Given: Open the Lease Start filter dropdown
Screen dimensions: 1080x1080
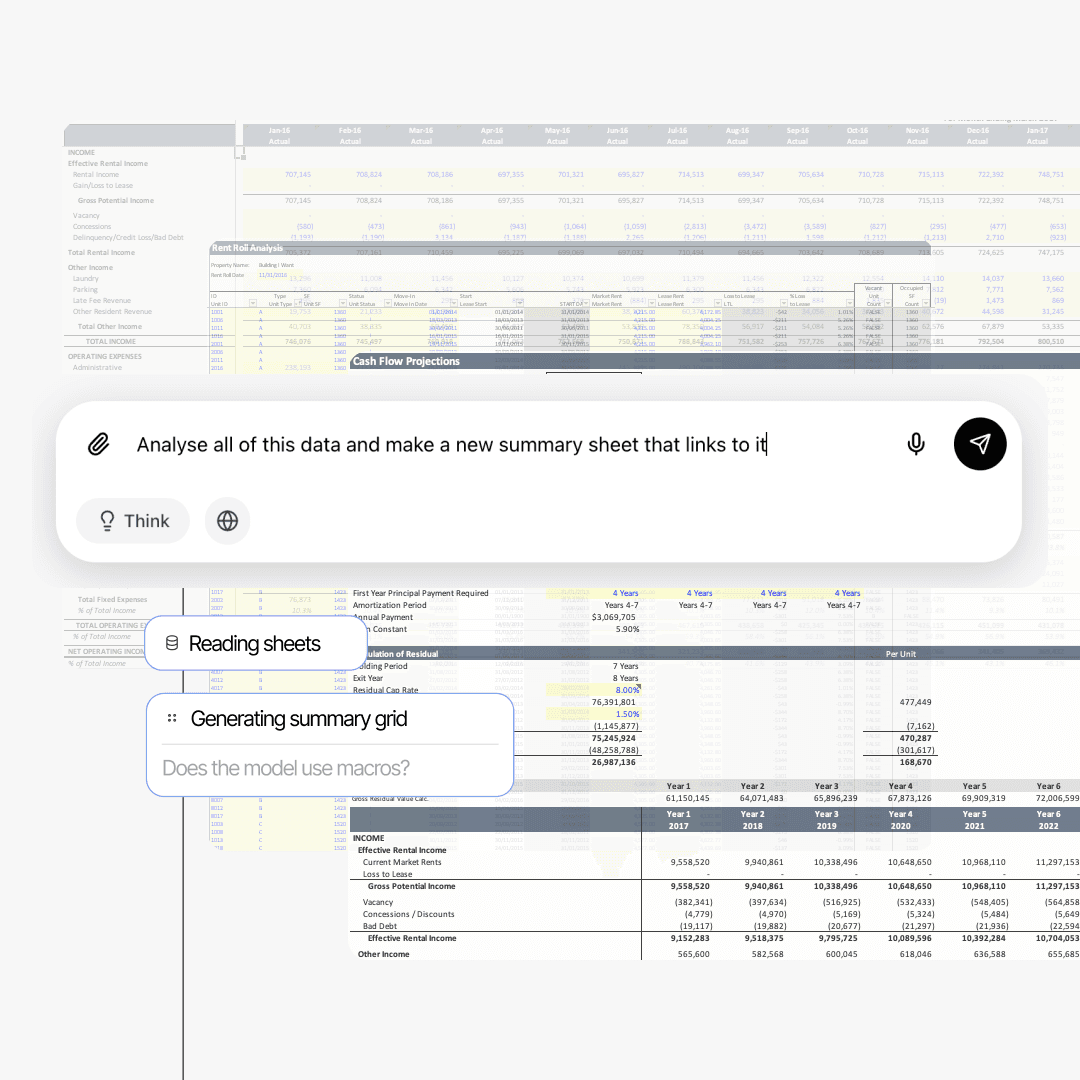Looking at the screenshot, I should coord(518,303).
